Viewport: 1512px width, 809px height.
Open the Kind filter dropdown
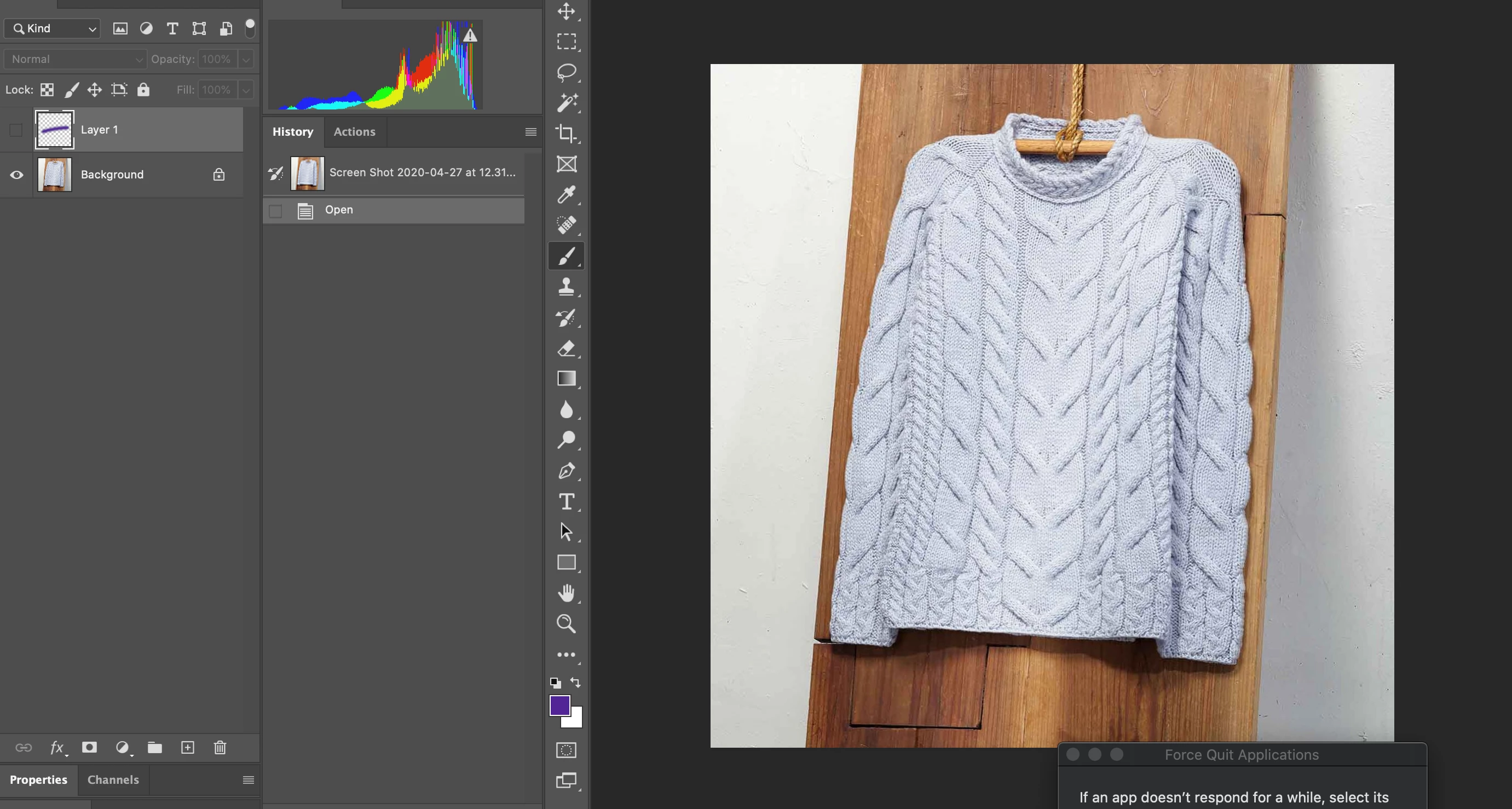click(x=53, y=29)
